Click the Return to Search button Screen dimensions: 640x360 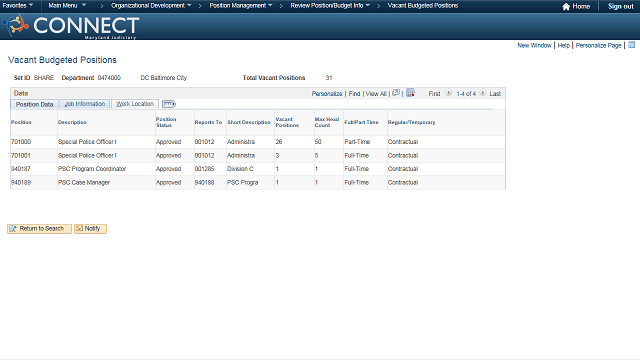pos(39,229)
